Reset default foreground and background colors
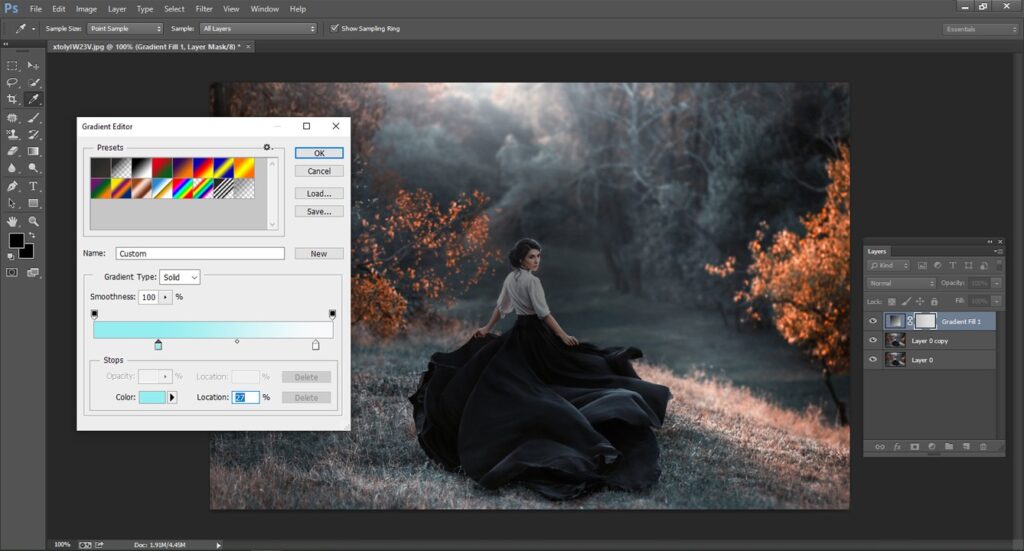This screenshot has height=551, width=1024. [11, 257]
